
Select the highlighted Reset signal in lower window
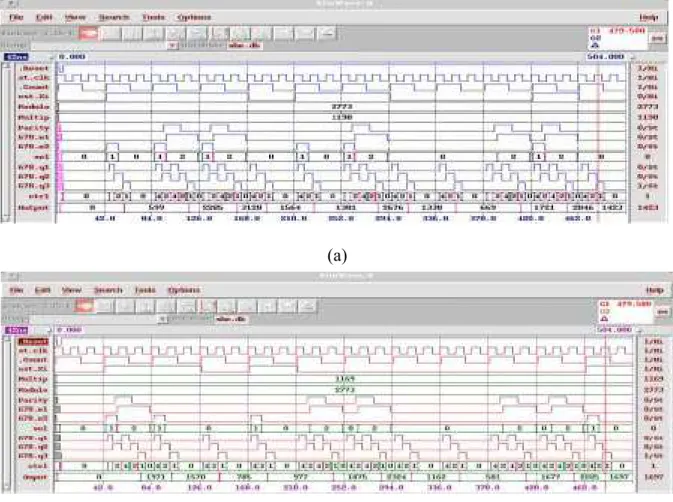[33, 342]
